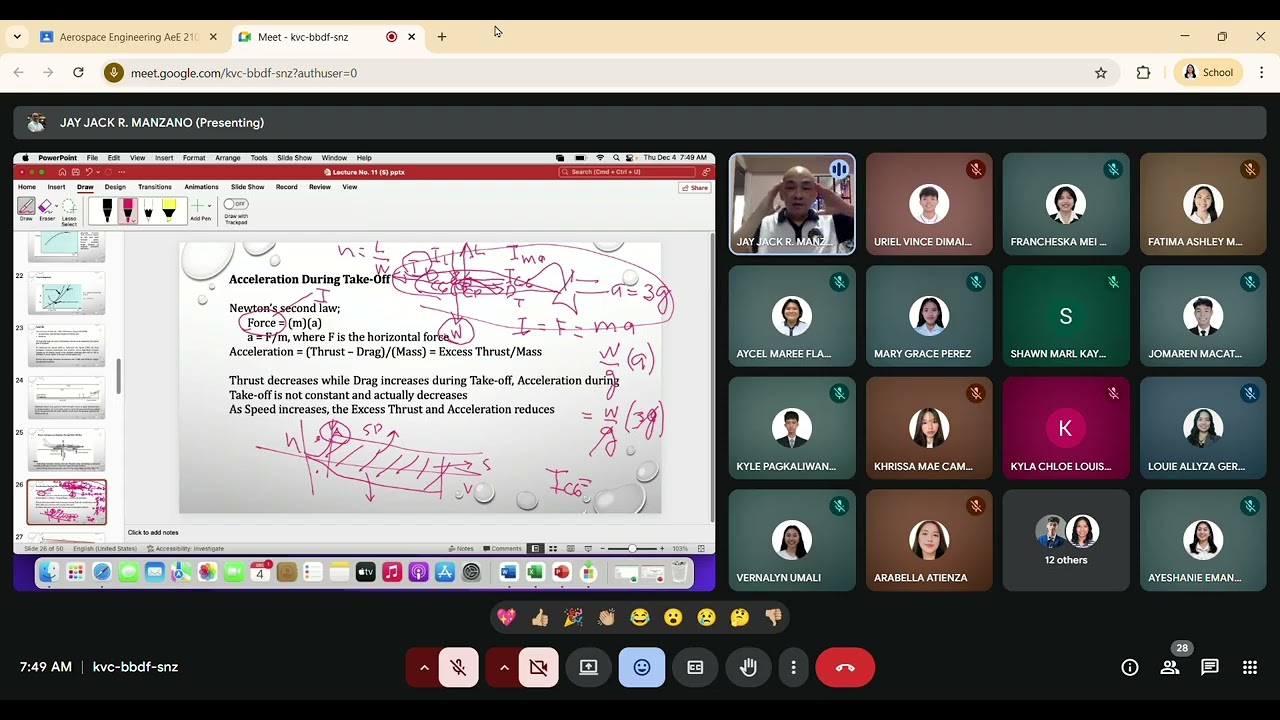The image size is (1280, 720).
Task: Raise your hand in the meeting
Action: [x=748, y=667]
